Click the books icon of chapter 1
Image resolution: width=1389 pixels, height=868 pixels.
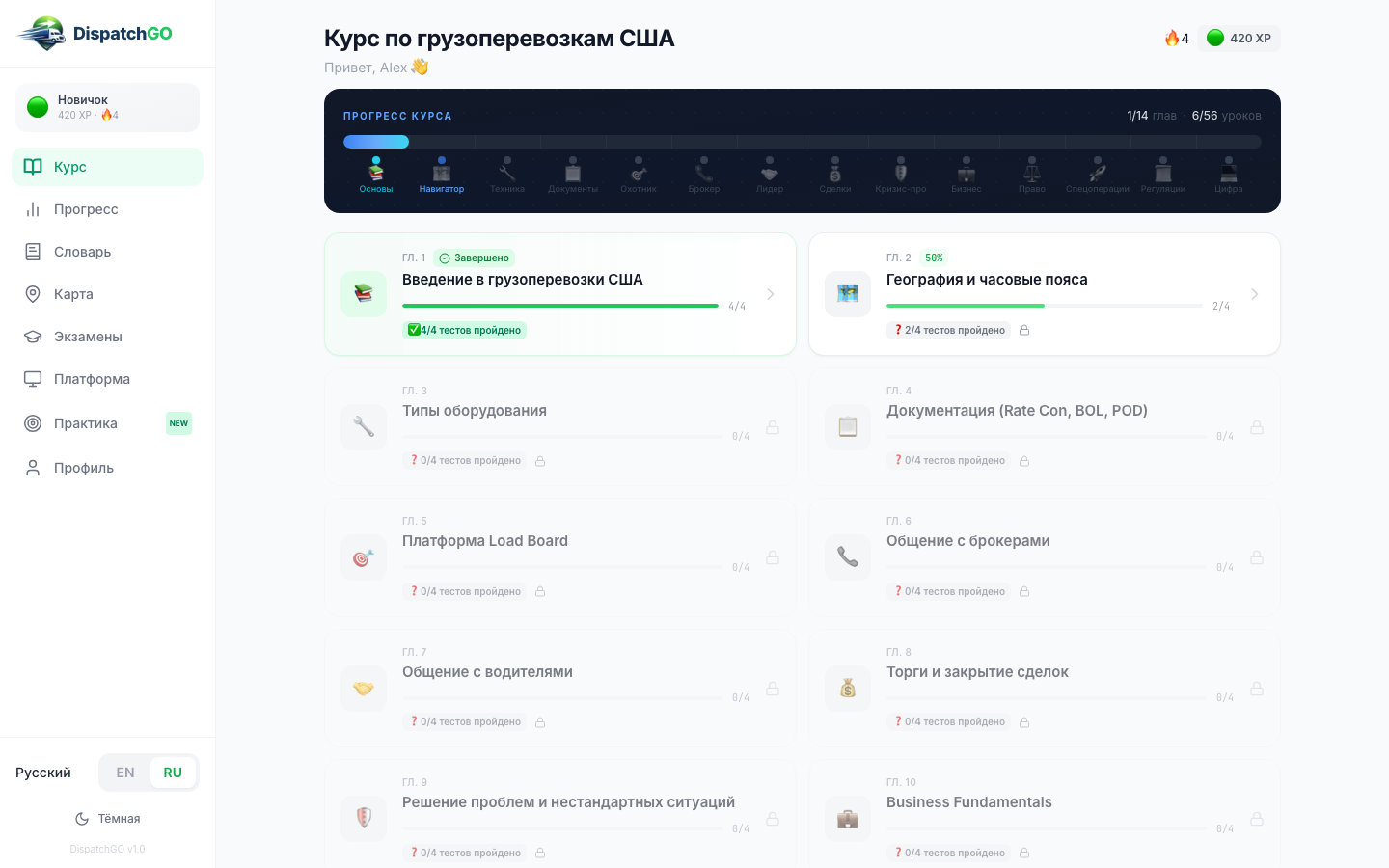click(364, 294)
